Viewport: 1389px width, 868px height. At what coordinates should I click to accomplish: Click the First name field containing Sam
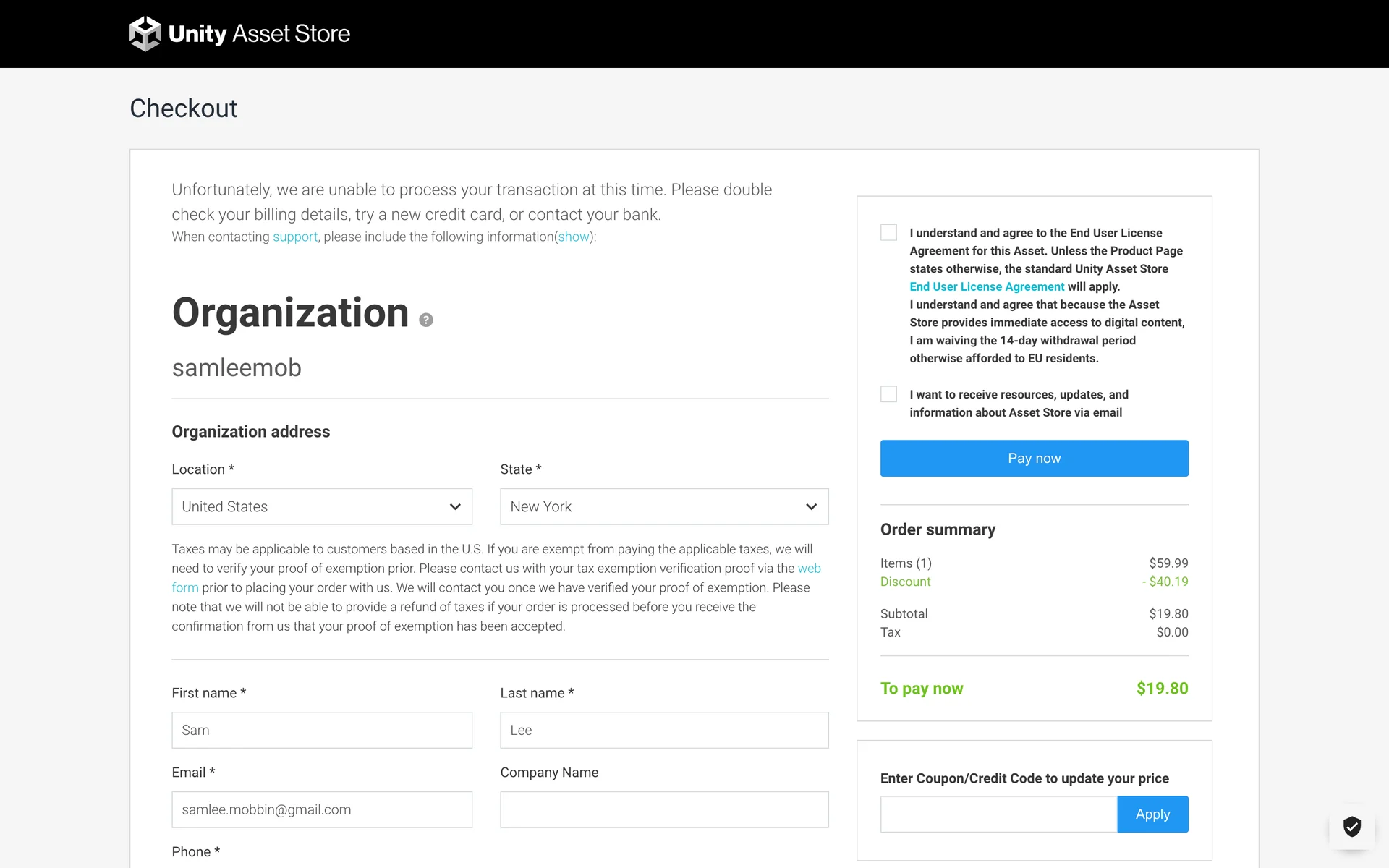coord(322,730)
